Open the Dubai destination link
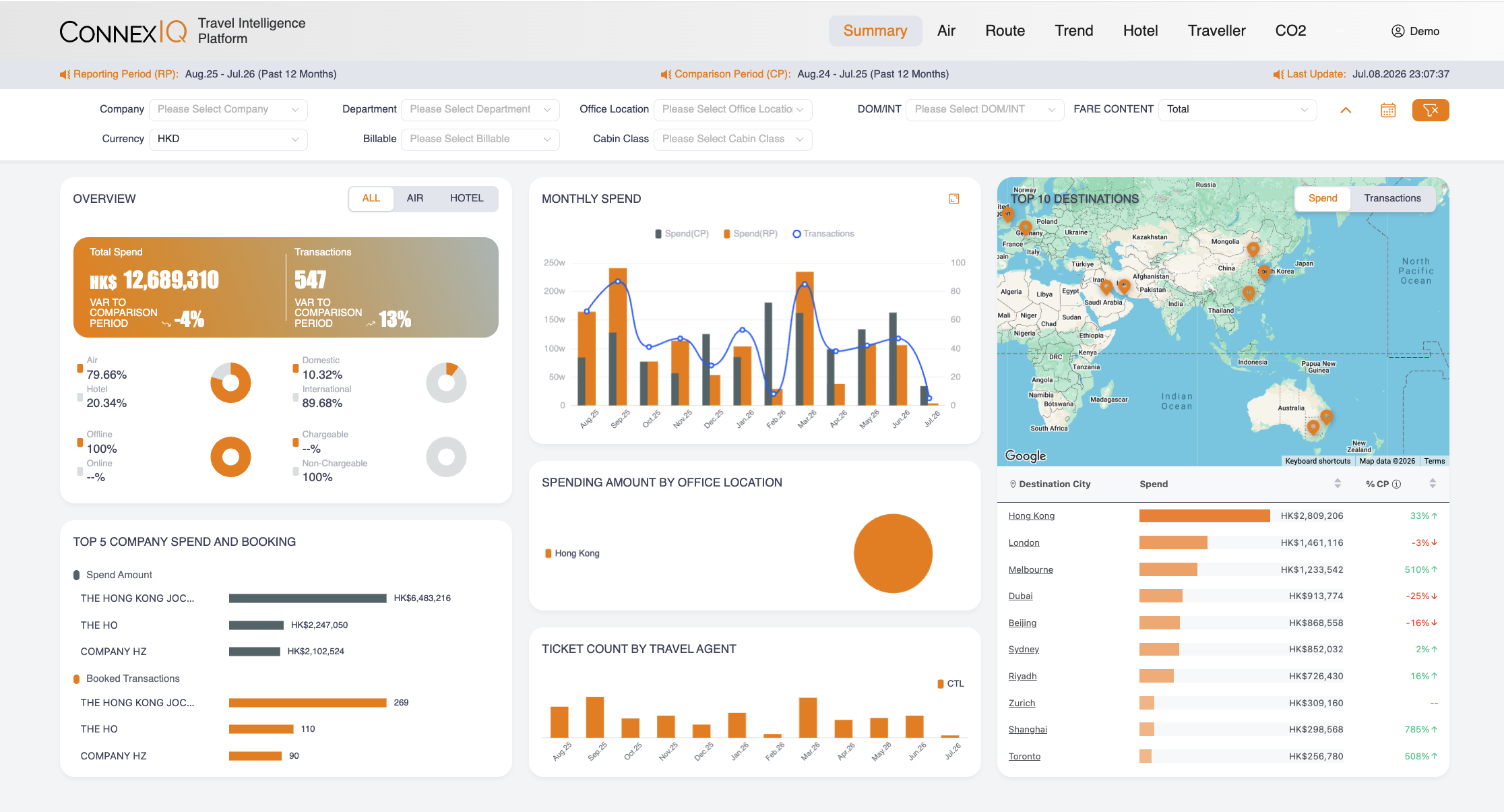The height and width of the screenshot is (812, 1504). pyautogui.click(x=1020, y=596)
